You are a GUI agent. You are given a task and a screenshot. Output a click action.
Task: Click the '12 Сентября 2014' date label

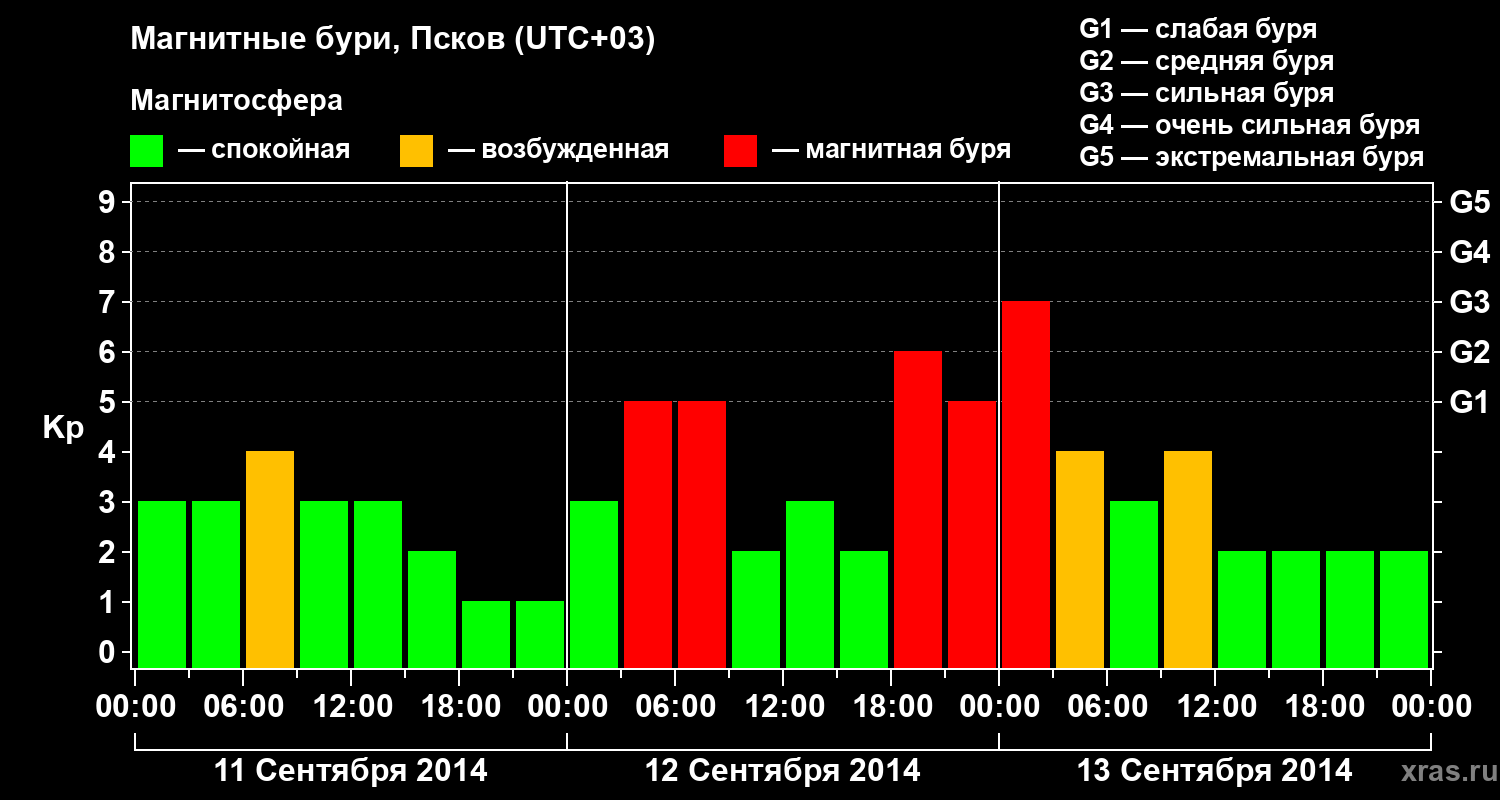click(x=783, y=771)
